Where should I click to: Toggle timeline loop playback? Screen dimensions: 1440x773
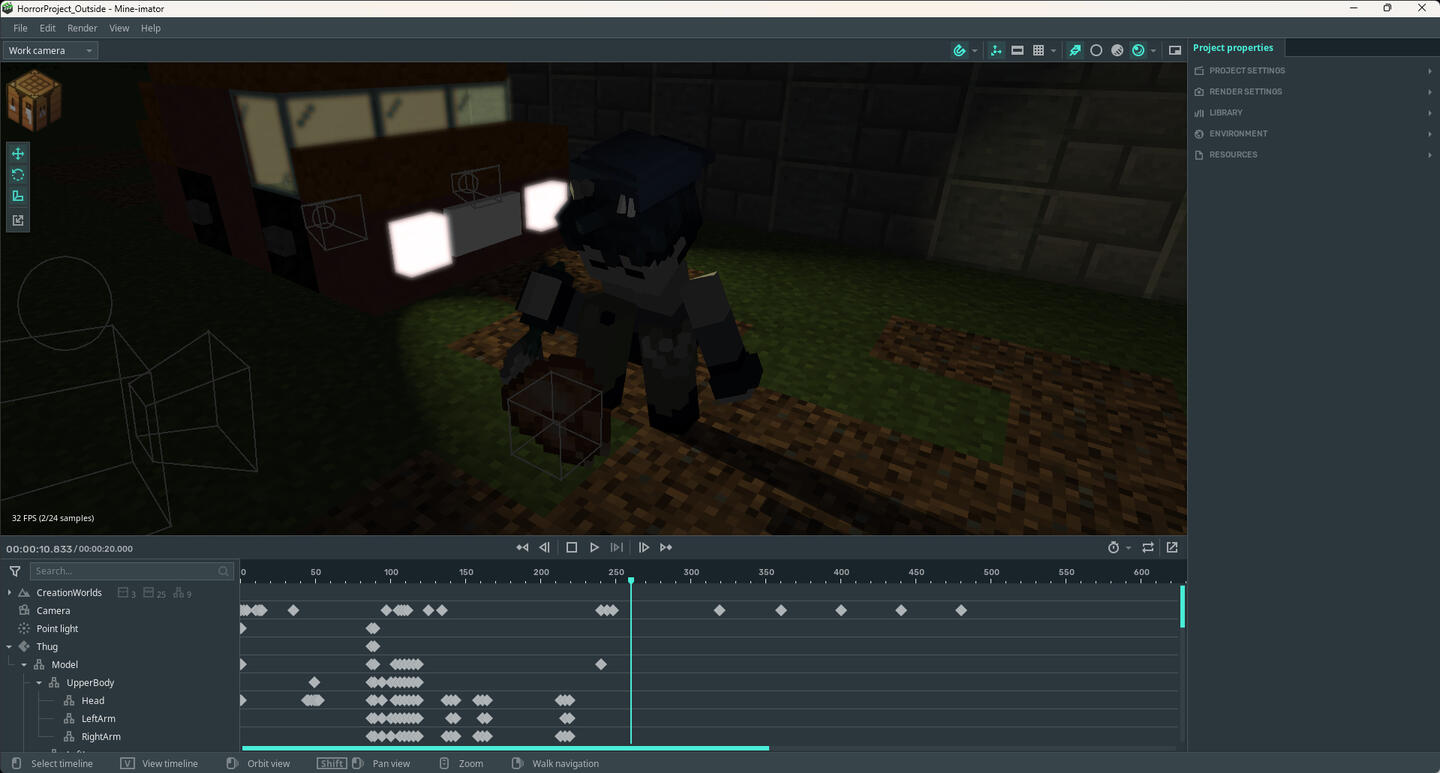click(x=1148, y=547)
